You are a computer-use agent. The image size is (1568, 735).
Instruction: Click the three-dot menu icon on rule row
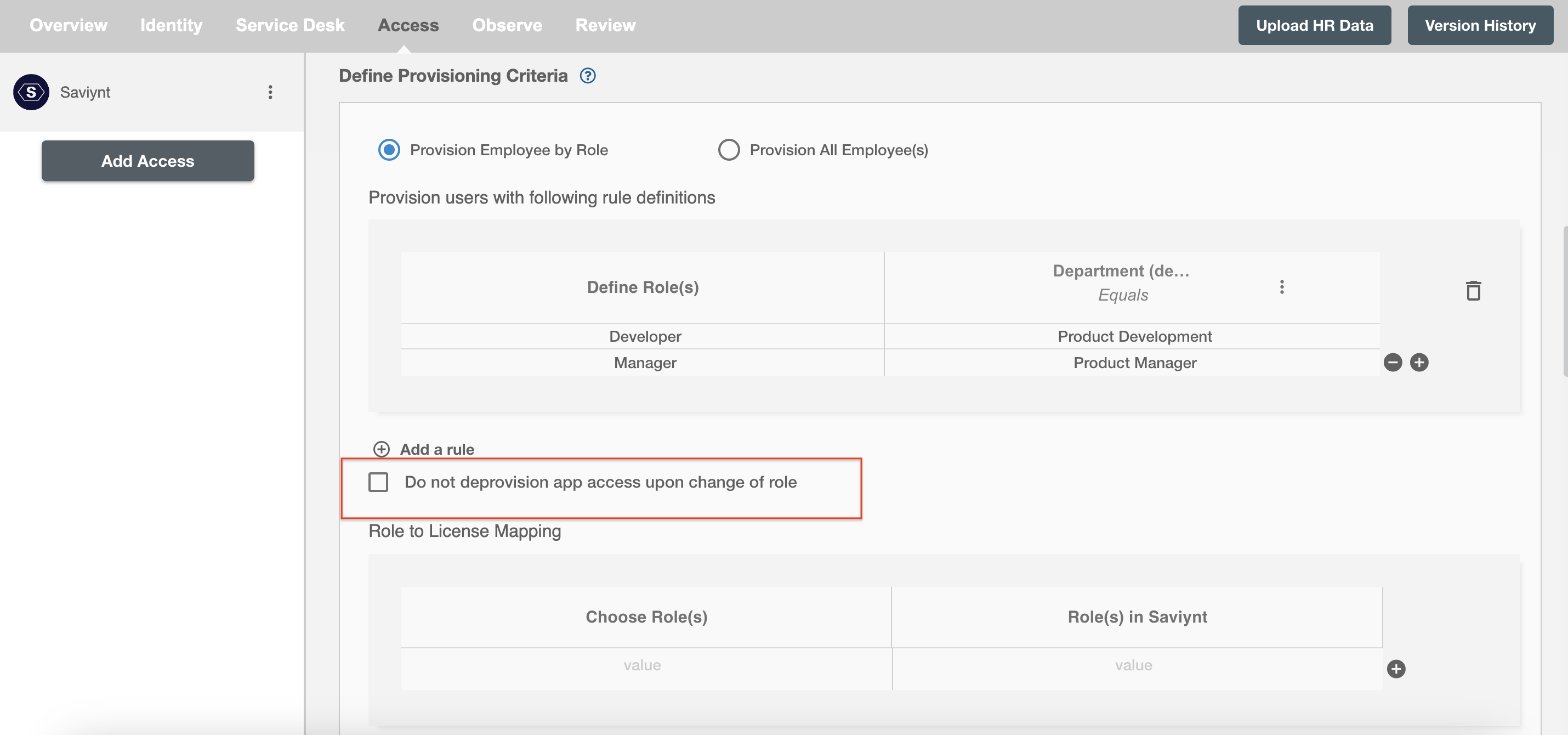(x=1281, y=287)
